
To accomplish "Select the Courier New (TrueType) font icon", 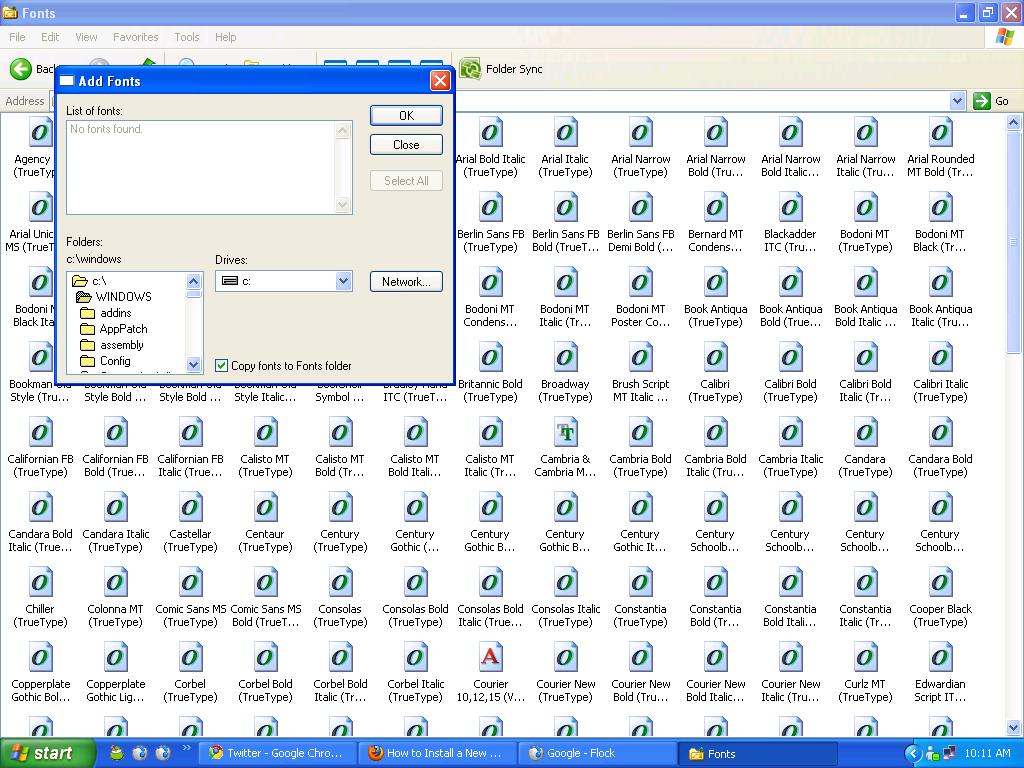I will (566, 658).
